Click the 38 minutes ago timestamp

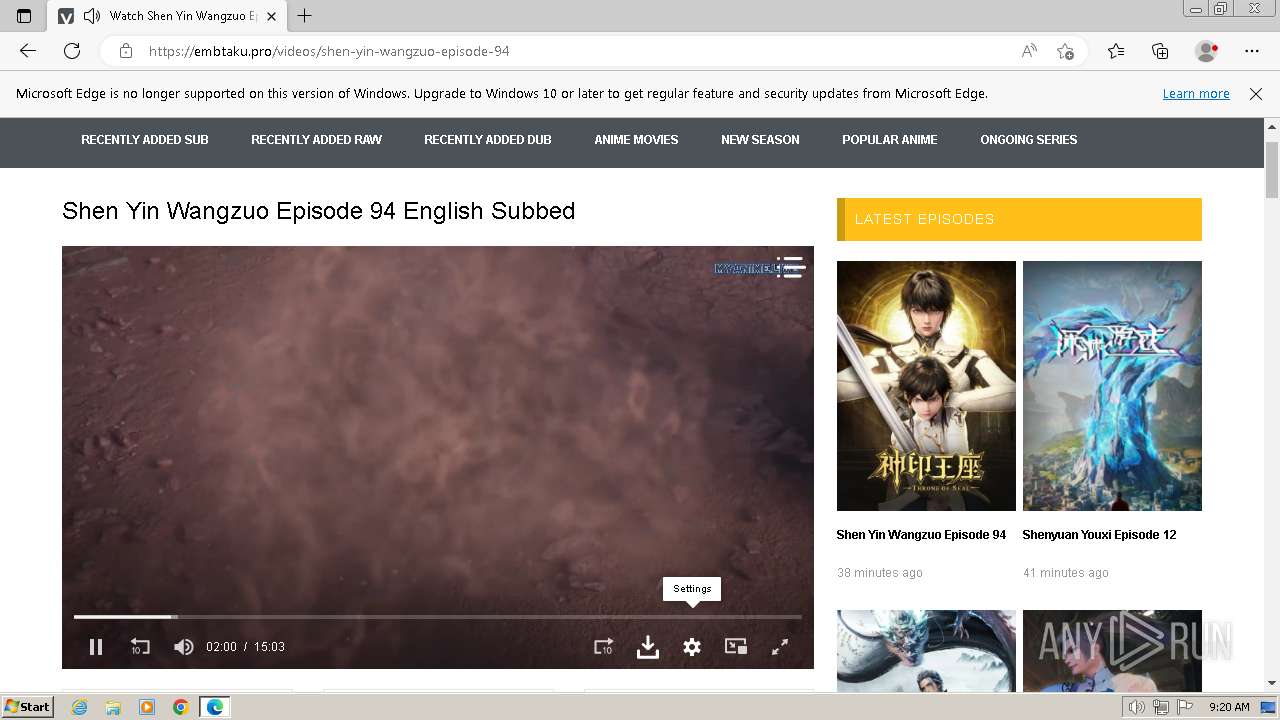click(x=880, y=573)
